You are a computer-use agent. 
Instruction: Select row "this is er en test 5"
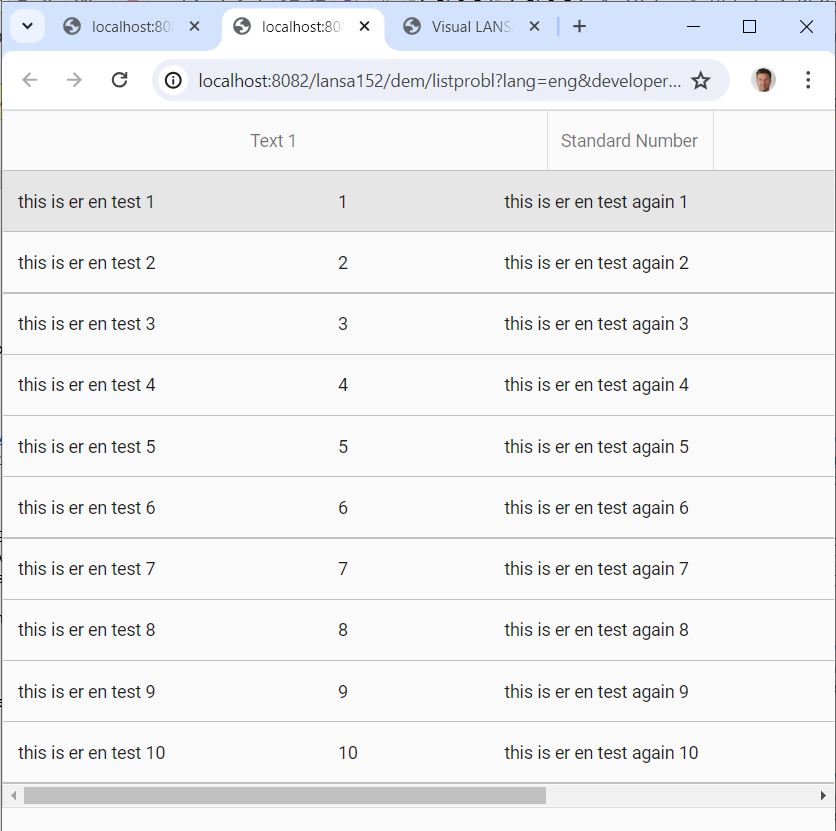click(x=87, y=446)
